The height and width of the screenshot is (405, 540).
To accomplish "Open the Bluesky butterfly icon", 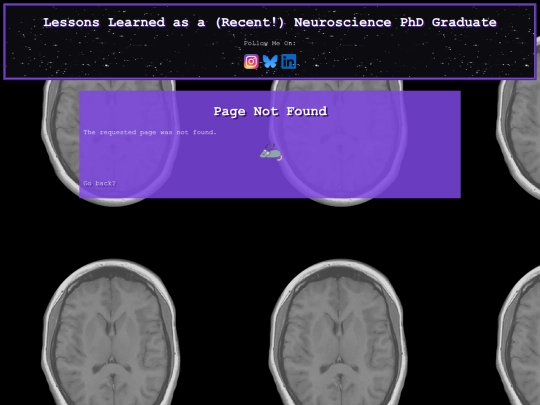I will (270, 62).
